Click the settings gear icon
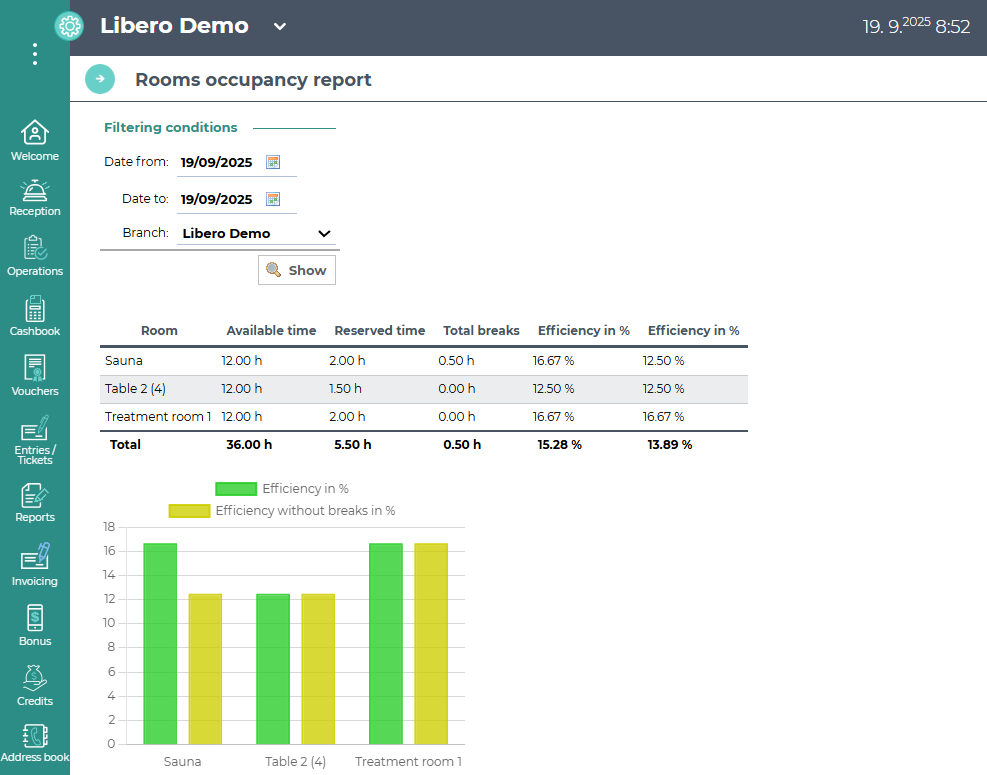 [69, 27]
